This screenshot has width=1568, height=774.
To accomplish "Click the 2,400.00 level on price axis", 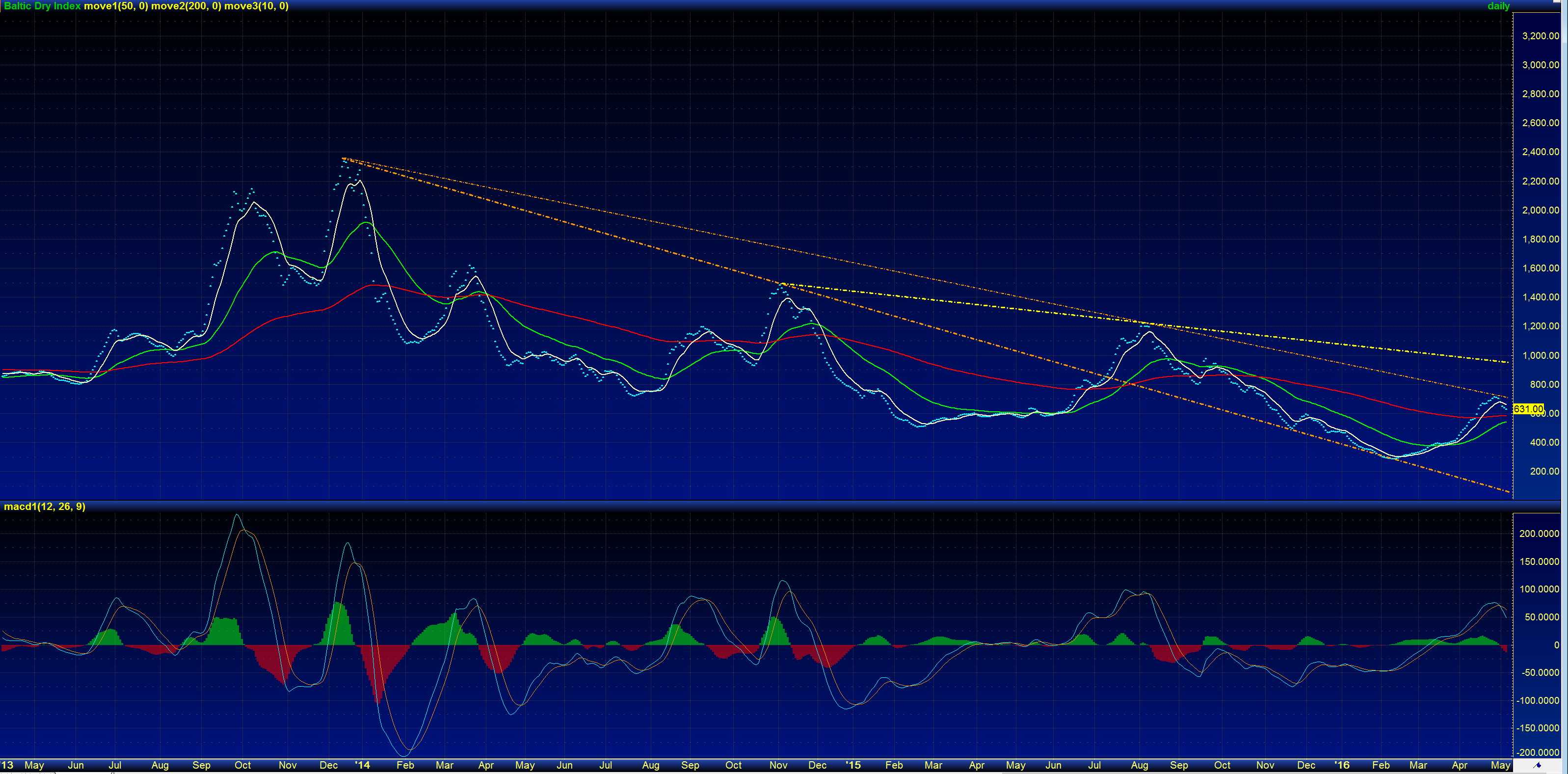I will (1540, 152).
